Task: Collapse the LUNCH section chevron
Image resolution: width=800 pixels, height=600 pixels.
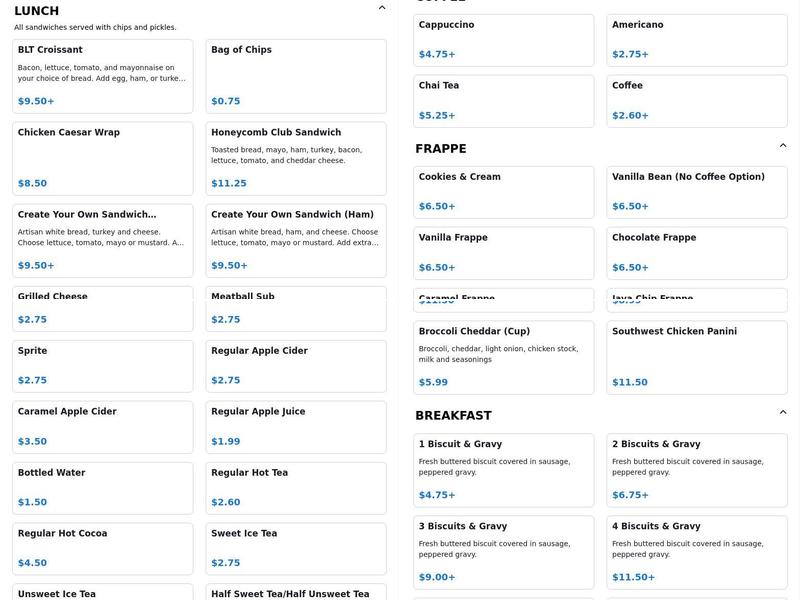Action: [x=382, y=8]
